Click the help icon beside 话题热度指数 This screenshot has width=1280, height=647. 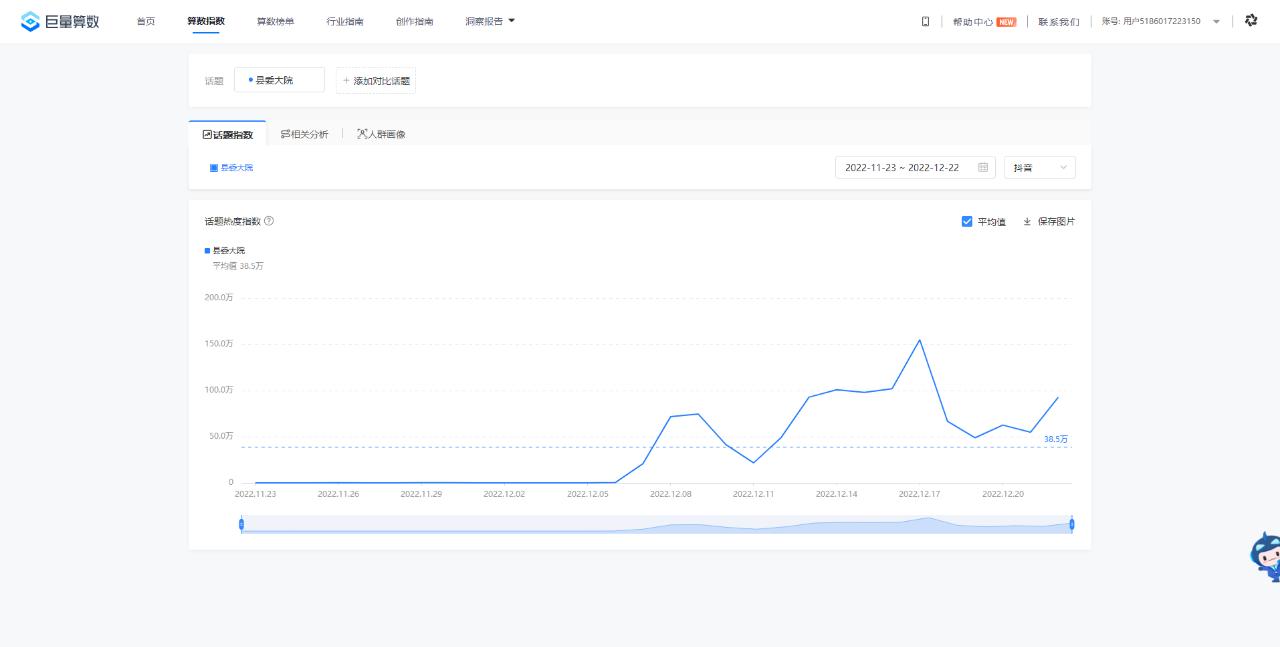pos(269,221)
